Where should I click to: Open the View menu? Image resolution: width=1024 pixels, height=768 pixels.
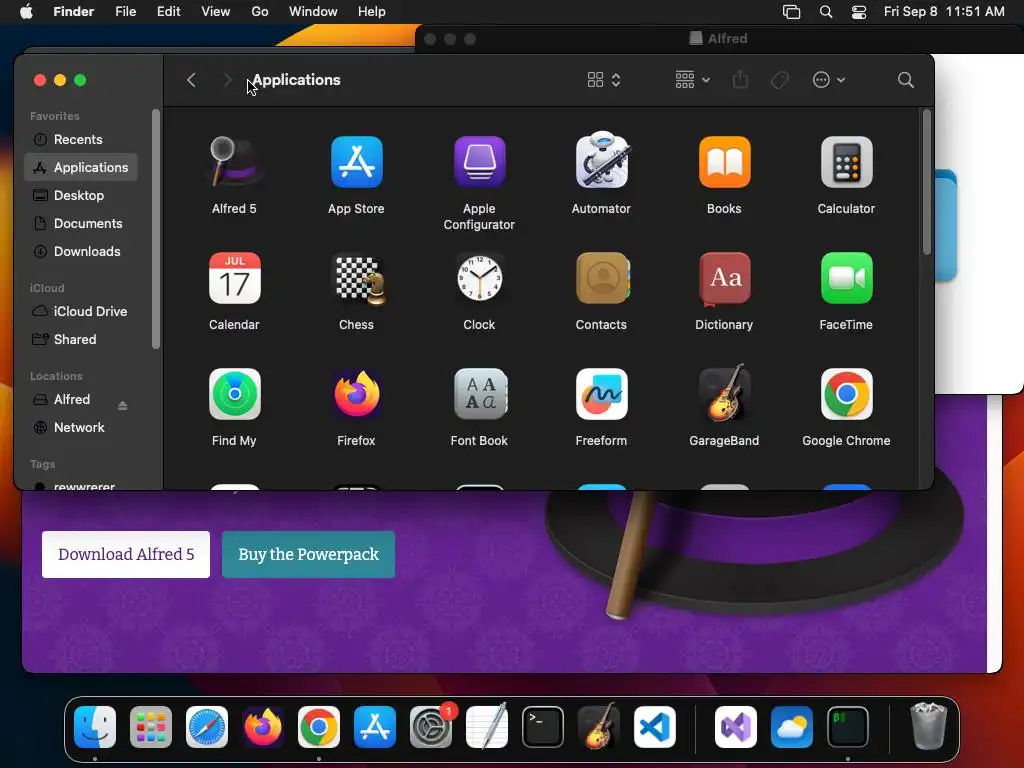216,12
